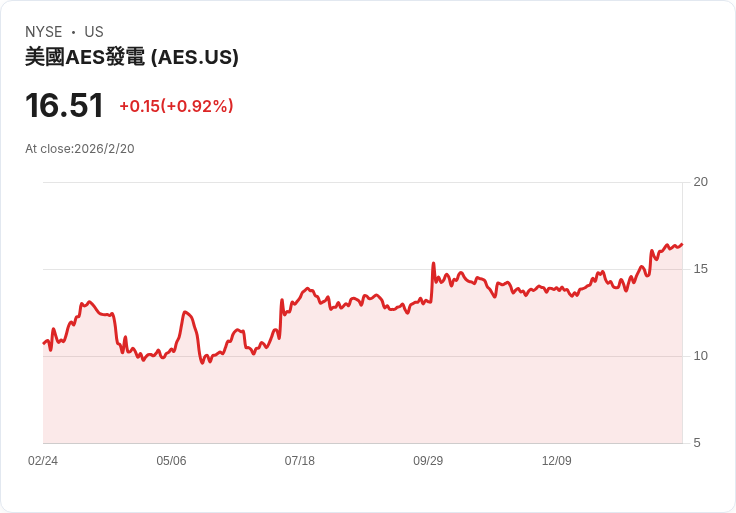Click the NYSE exchange label
736x513 pixels.
44,32
